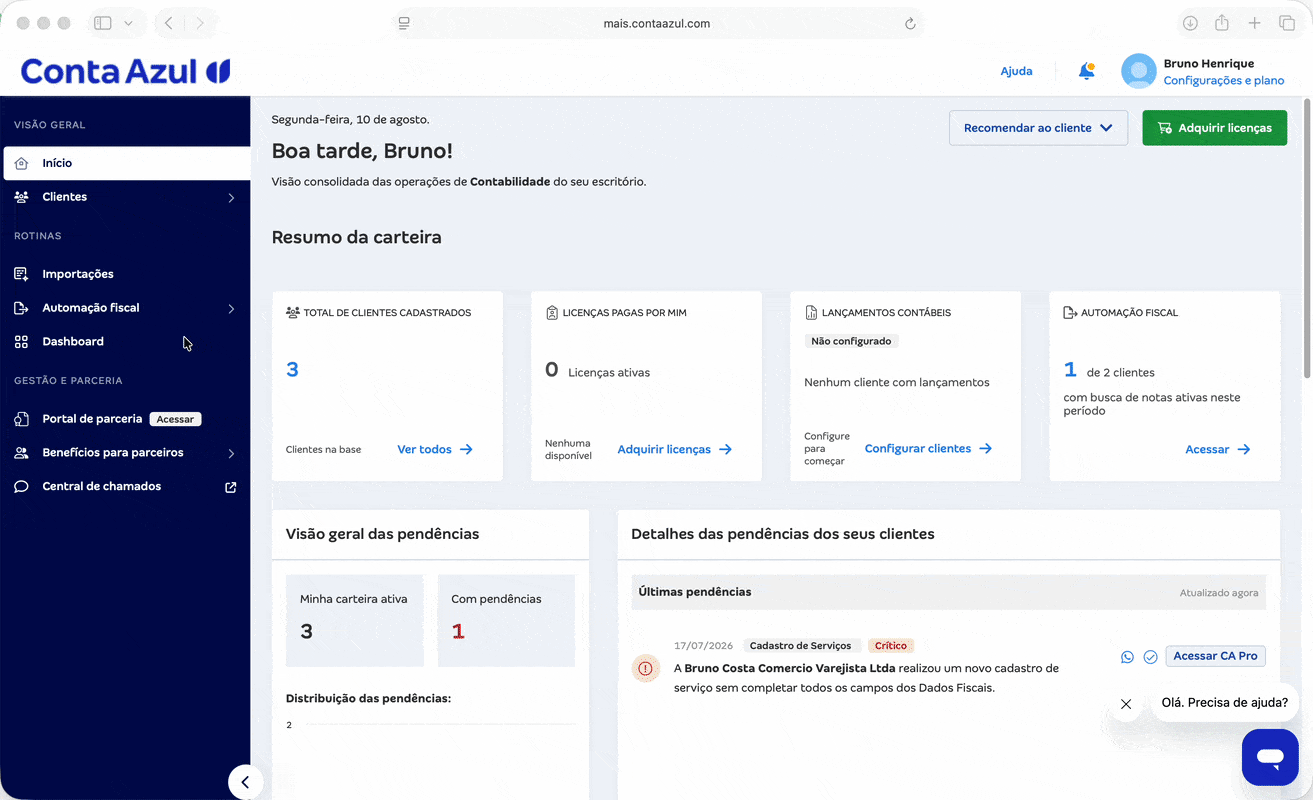Click the page's vertical scrollbar
This screenshot has width=1313, height=800.
coord(1306,238)
